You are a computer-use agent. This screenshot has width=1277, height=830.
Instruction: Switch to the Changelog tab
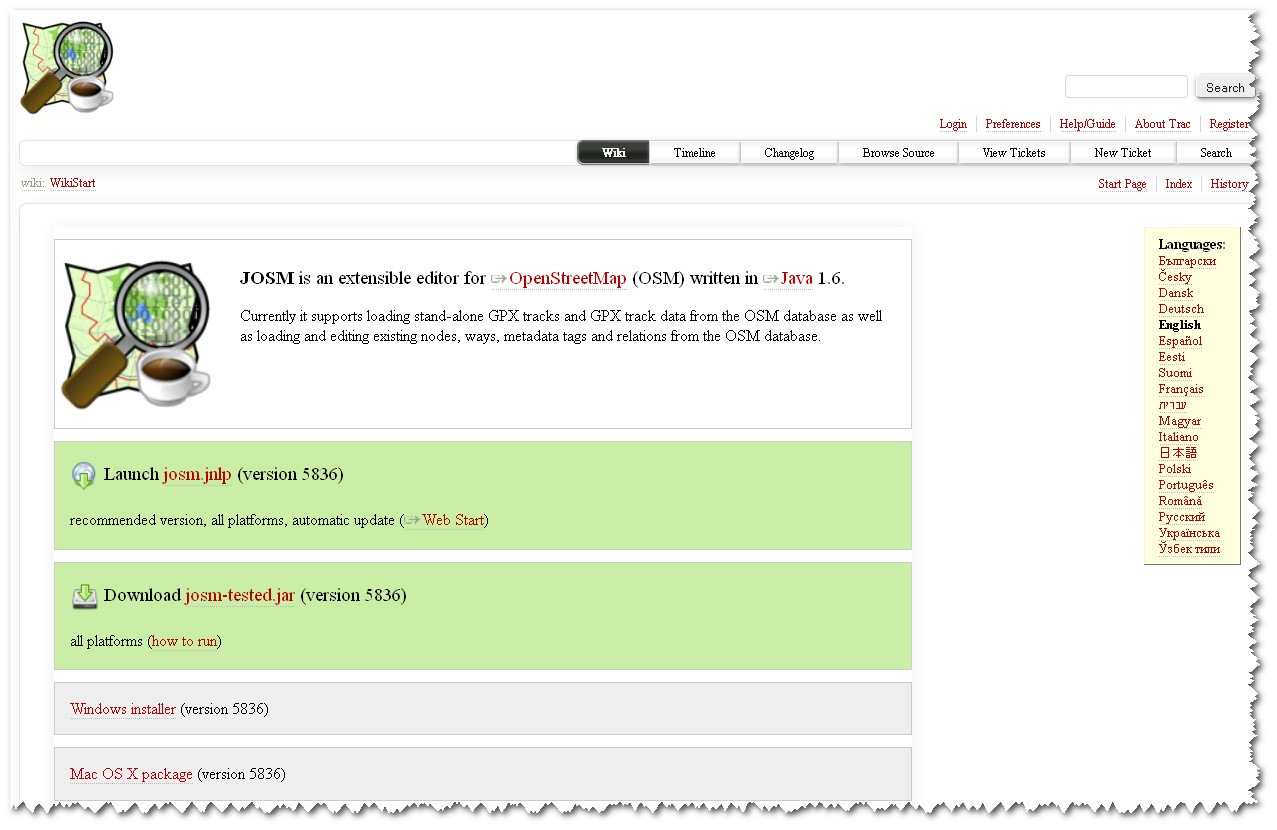point(789,153)
